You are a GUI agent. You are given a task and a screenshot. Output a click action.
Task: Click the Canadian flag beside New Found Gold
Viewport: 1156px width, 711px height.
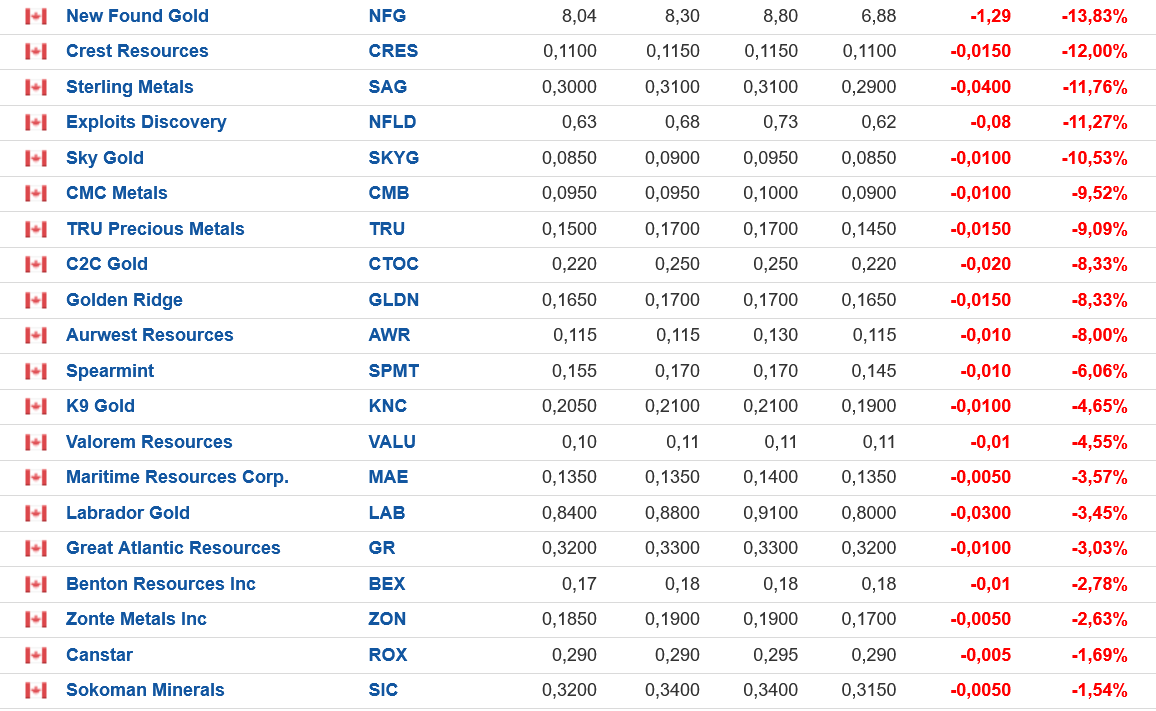[36, 16]
